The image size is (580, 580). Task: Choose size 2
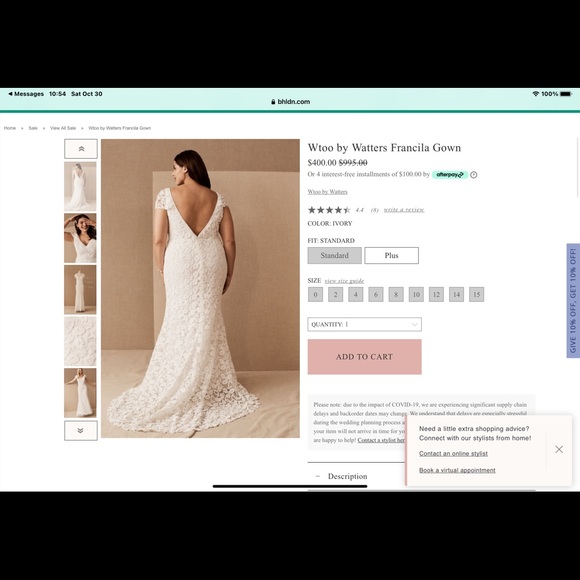(x=335, y=294)
